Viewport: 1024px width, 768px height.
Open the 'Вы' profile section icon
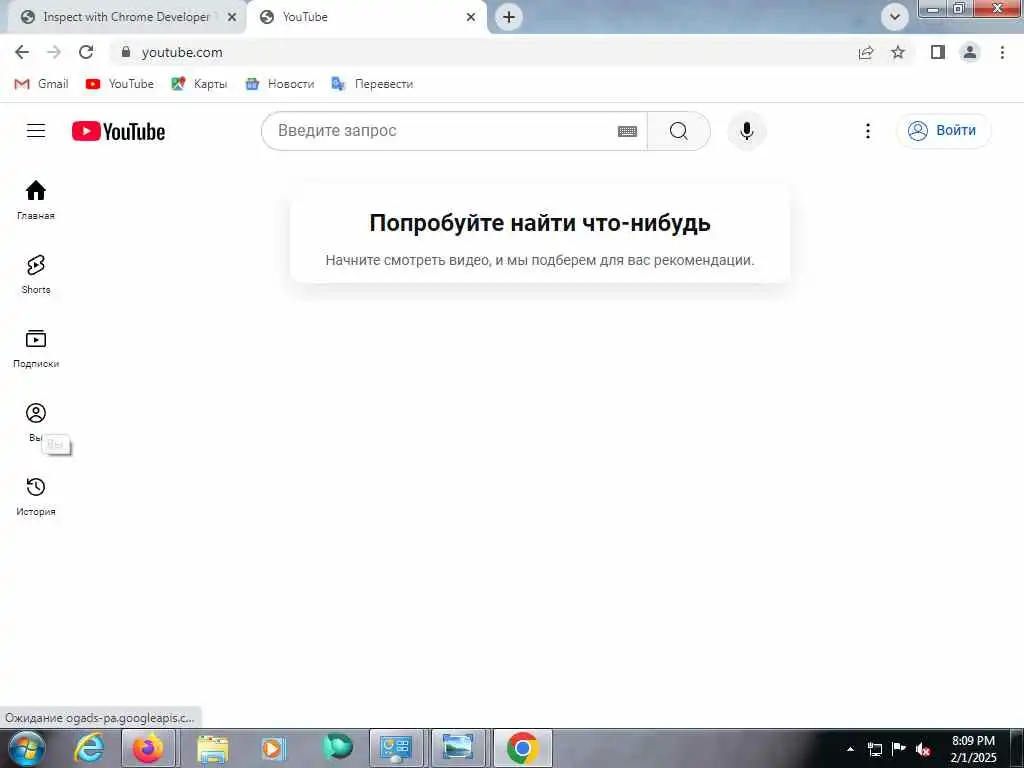coord(36,413)
